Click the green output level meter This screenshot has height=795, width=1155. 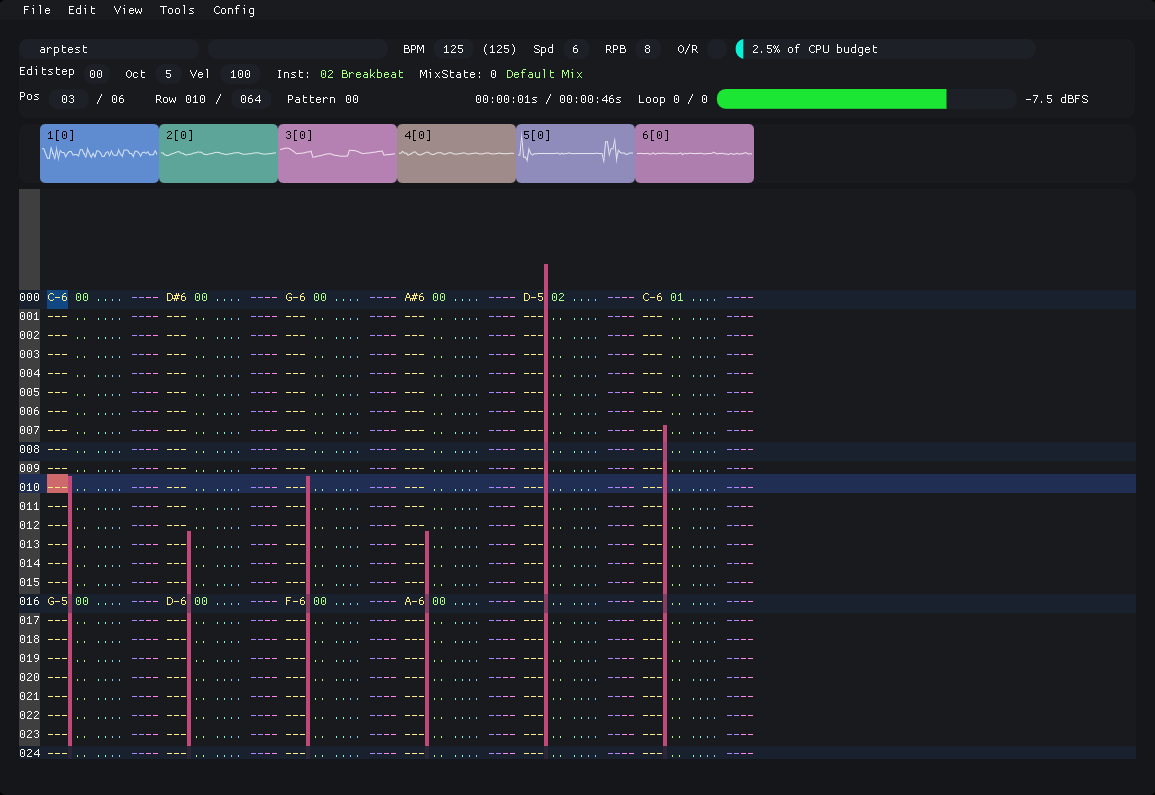point(830,99)
